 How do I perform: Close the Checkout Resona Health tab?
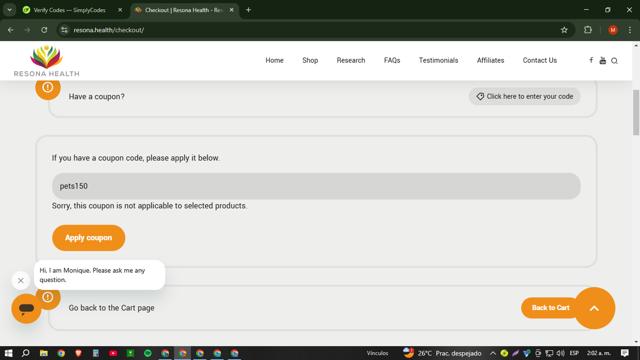point(231,10)
